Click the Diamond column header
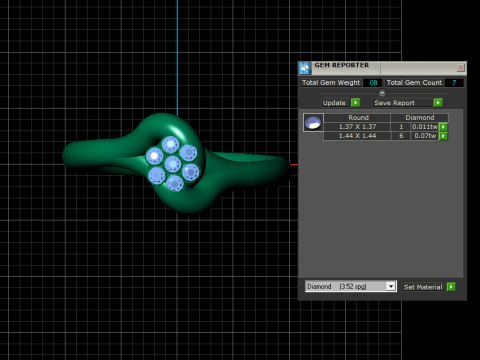 pyautogui.click(x=420, y=117)
